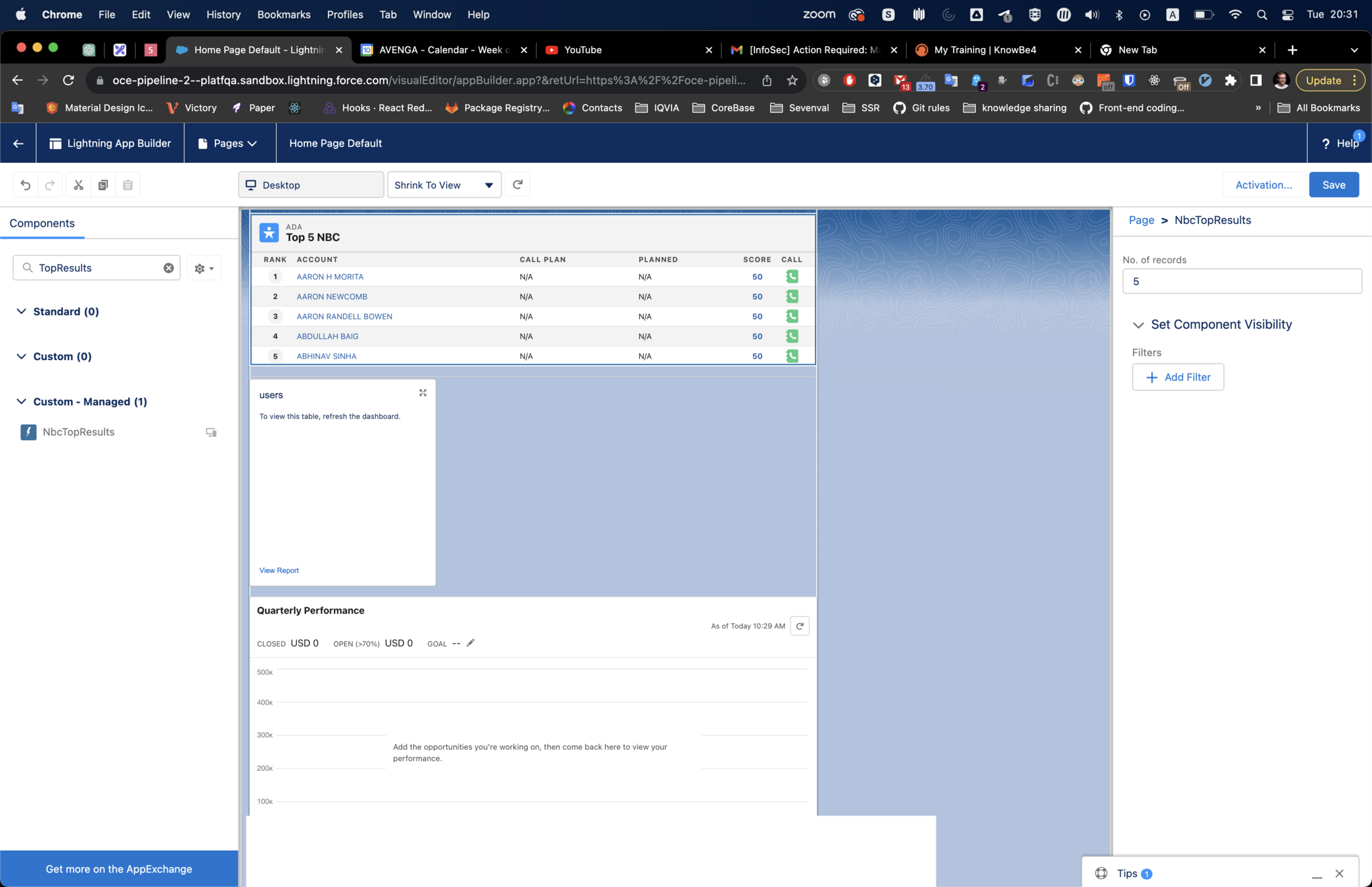Refresh the Quarterly Performance chart
The image size is (1372, 887).
(800, 626)
